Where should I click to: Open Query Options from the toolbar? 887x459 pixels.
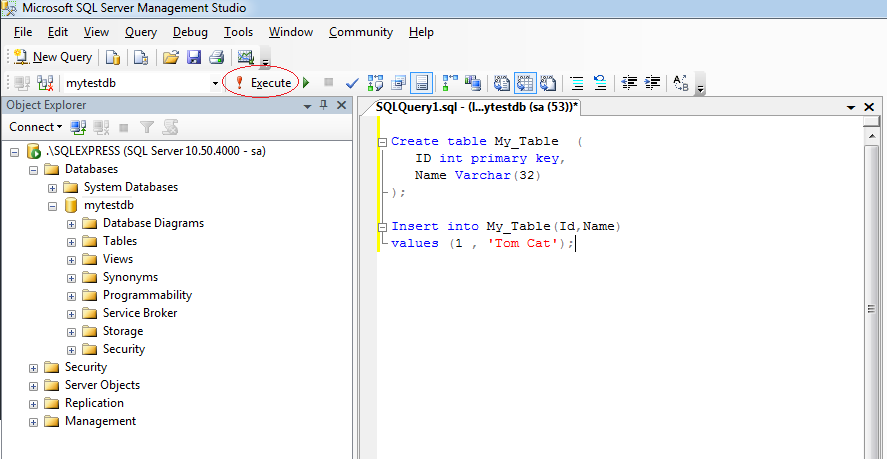click(x=398, y=83)
